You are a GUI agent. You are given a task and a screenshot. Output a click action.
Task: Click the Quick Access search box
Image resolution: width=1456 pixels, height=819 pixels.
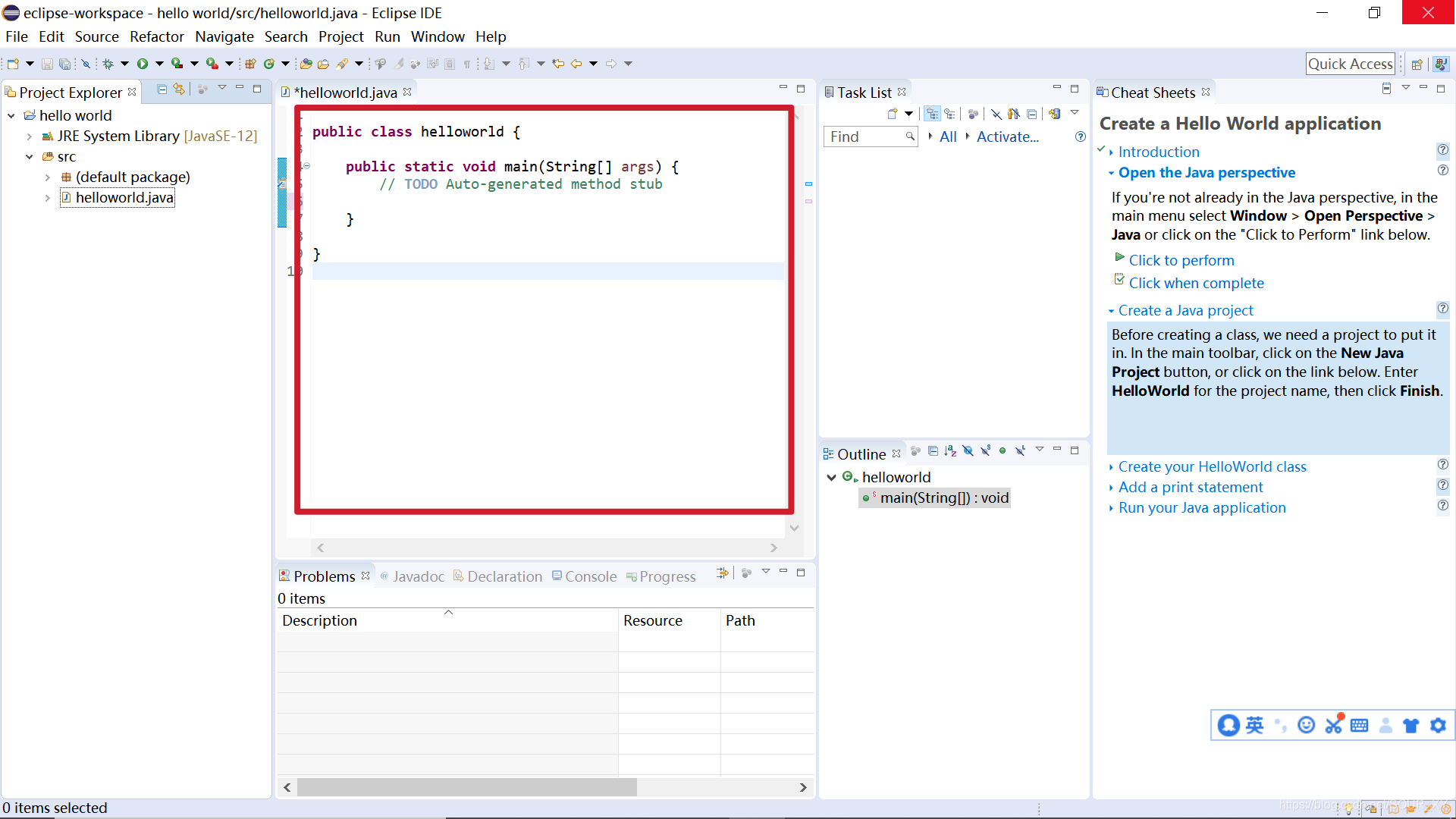1350,64
